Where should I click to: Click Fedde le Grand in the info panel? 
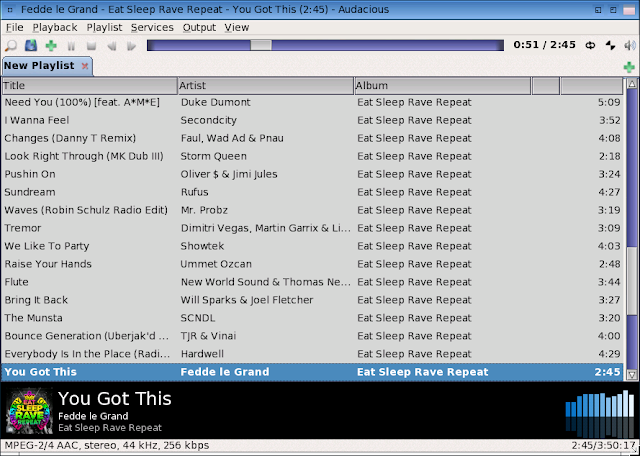[x=93, y=416]
